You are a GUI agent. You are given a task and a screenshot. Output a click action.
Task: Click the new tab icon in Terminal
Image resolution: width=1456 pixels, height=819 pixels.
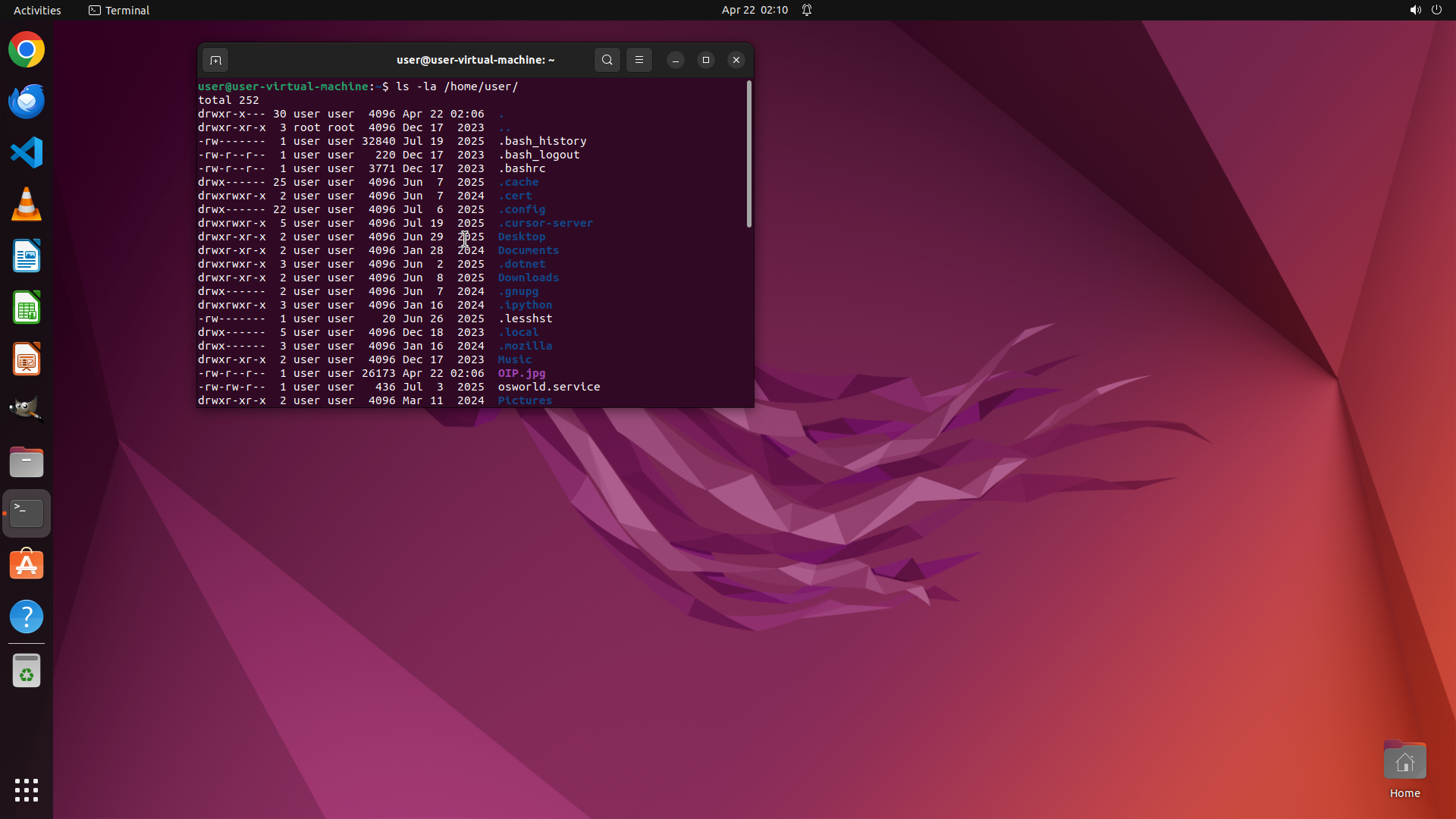[x=215, y=60]
